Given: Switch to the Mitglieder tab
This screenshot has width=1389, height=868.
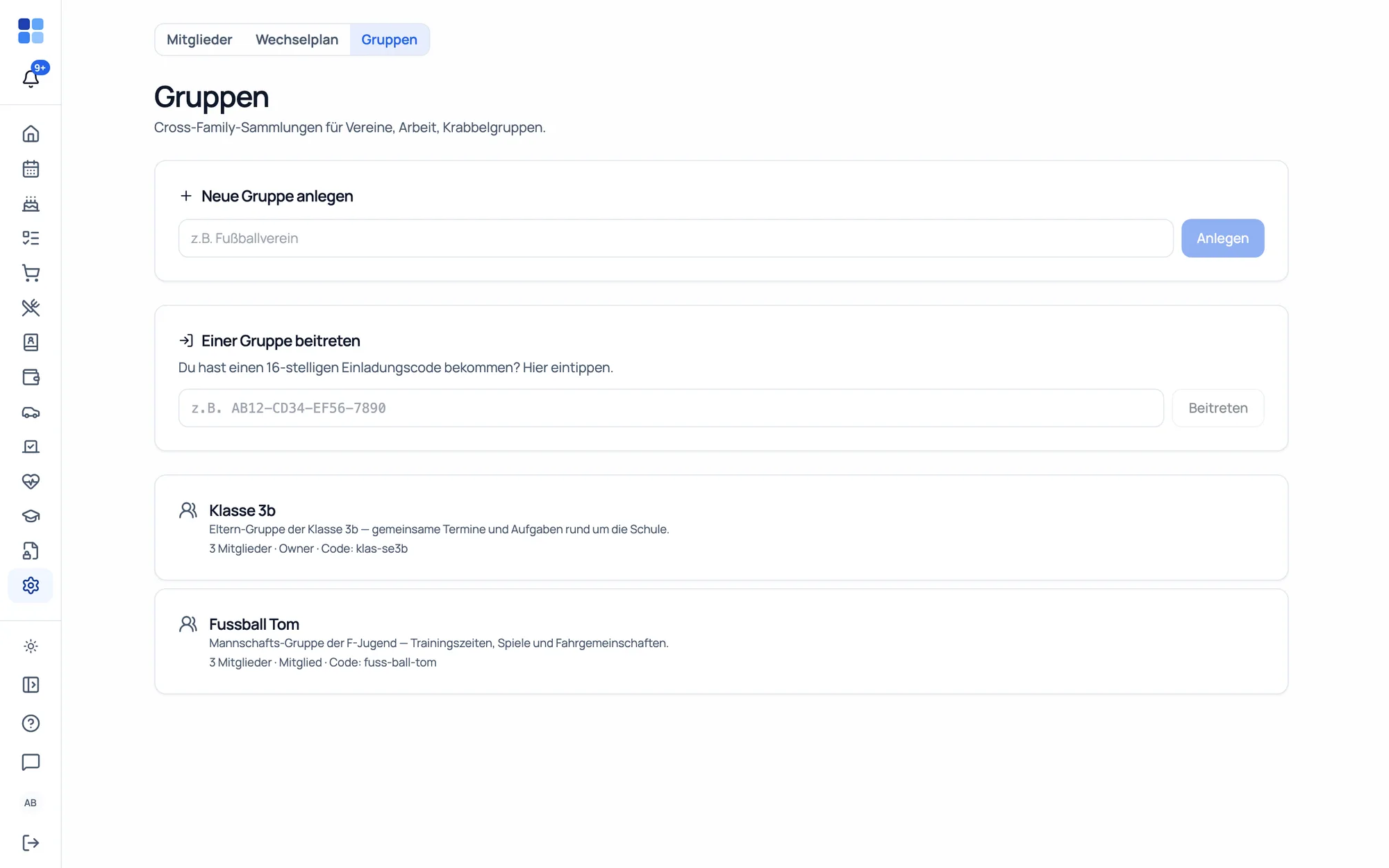Looking at the screenshot, I should [199, 40].
